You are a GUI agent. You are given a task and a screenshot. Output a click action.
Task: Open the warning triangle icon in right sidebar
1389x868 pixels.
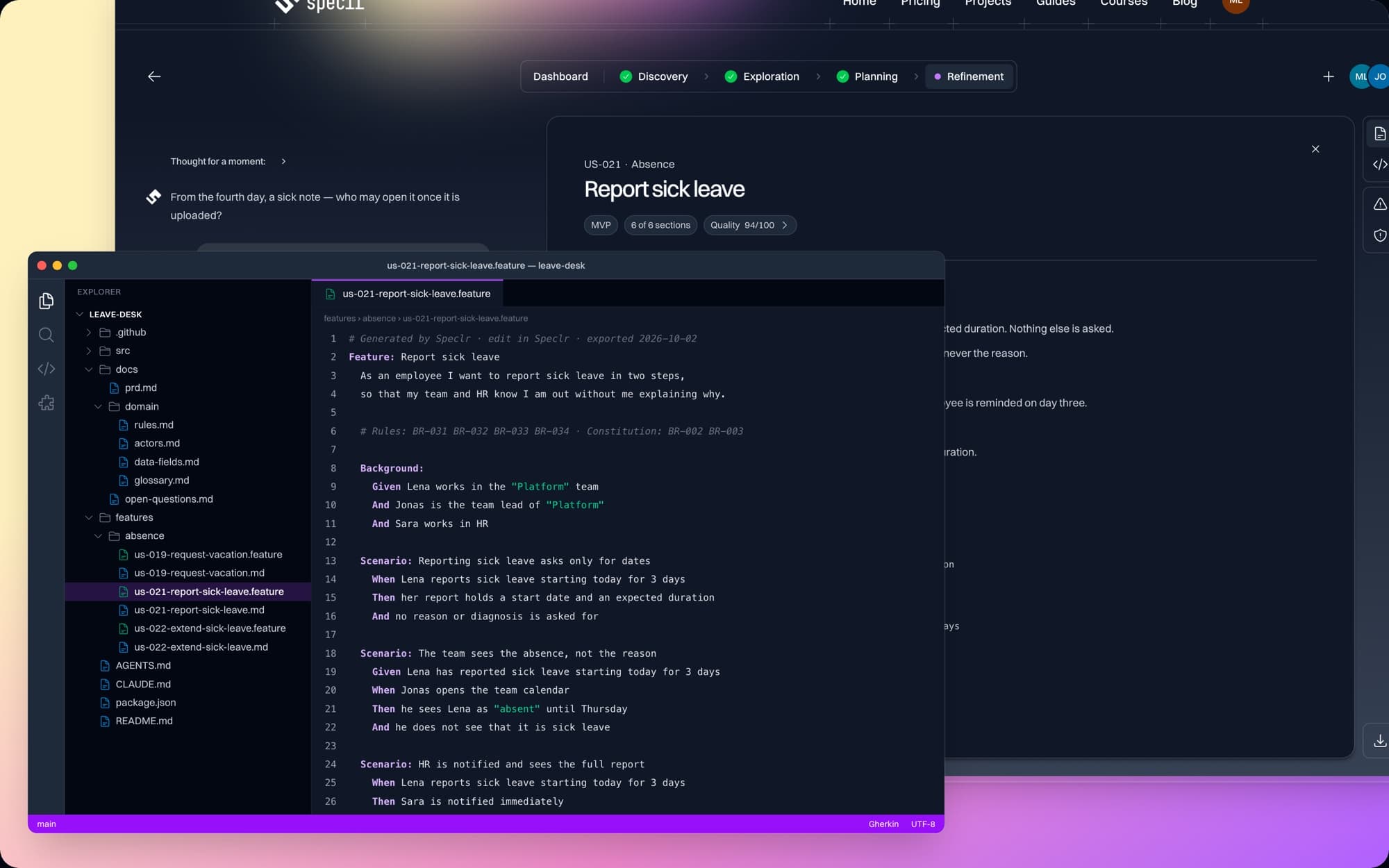click(x=1379, y=204)
